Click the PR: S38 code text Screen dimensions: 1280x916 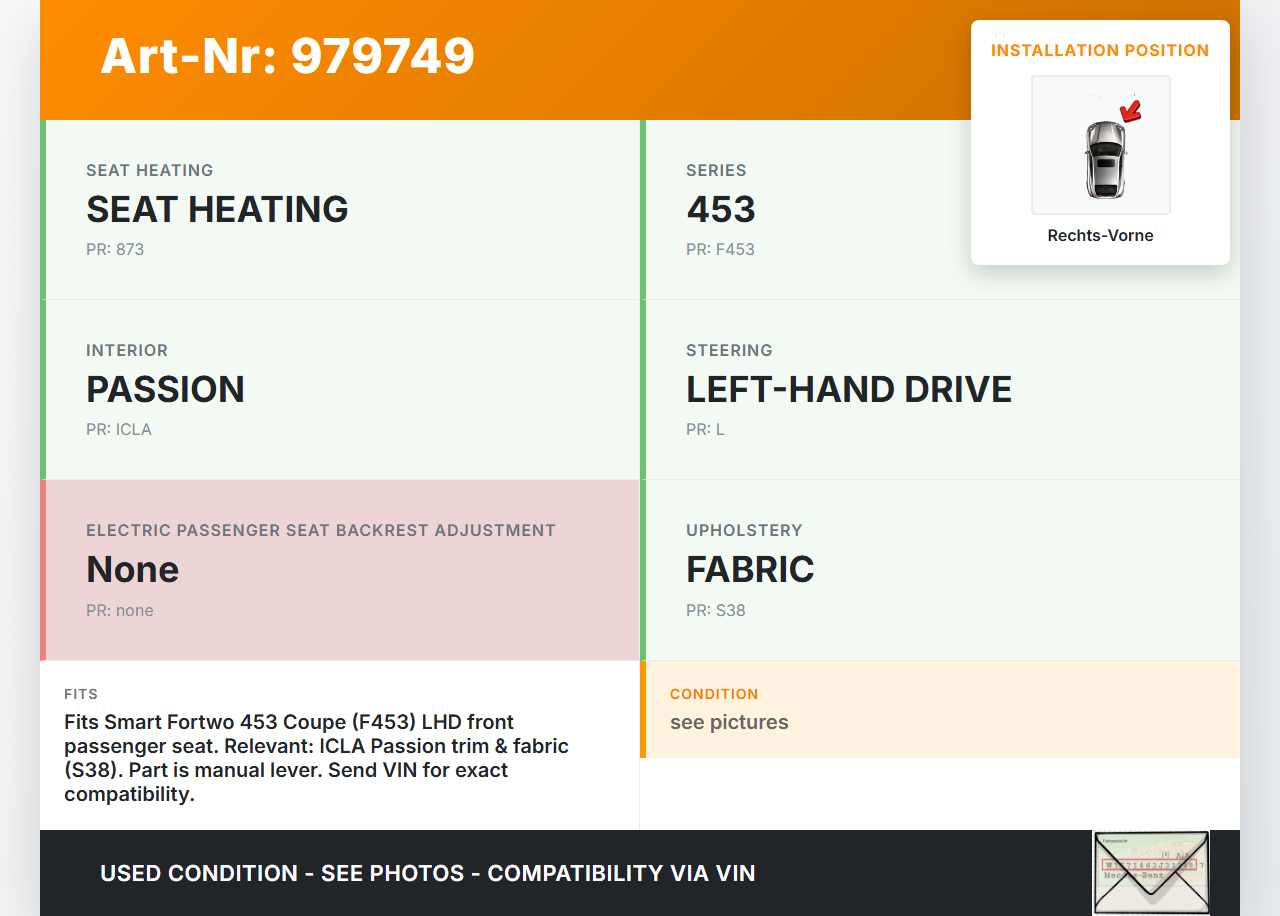point(716,610)
